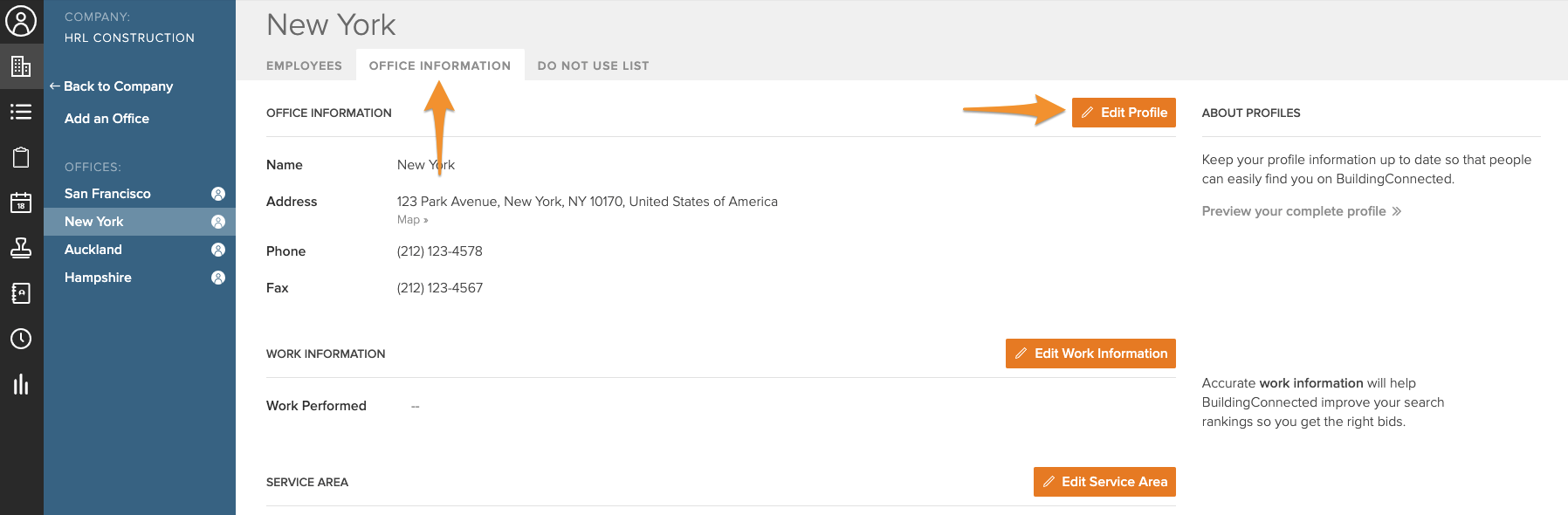1568x515 pixels.
Task: Switch to the Employees tab
Action: pos(304,65)
